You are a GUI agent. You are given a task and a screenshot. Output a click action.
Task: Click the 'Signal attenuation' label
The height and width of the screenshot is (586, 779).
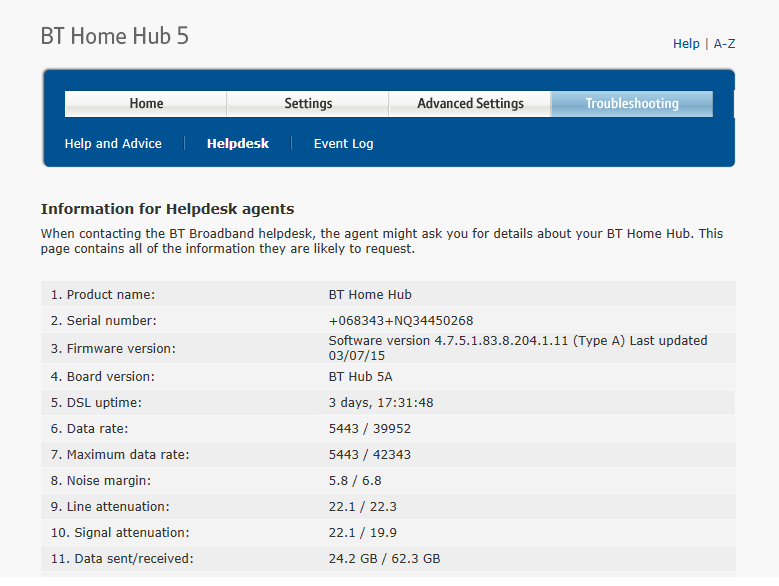(120, 532)
